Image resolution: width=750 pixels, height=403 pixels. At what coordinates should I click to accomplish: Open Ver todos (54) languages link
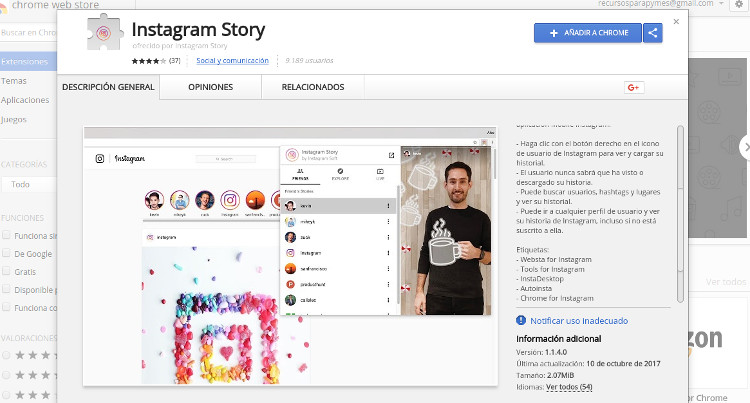tap(569, 387)
